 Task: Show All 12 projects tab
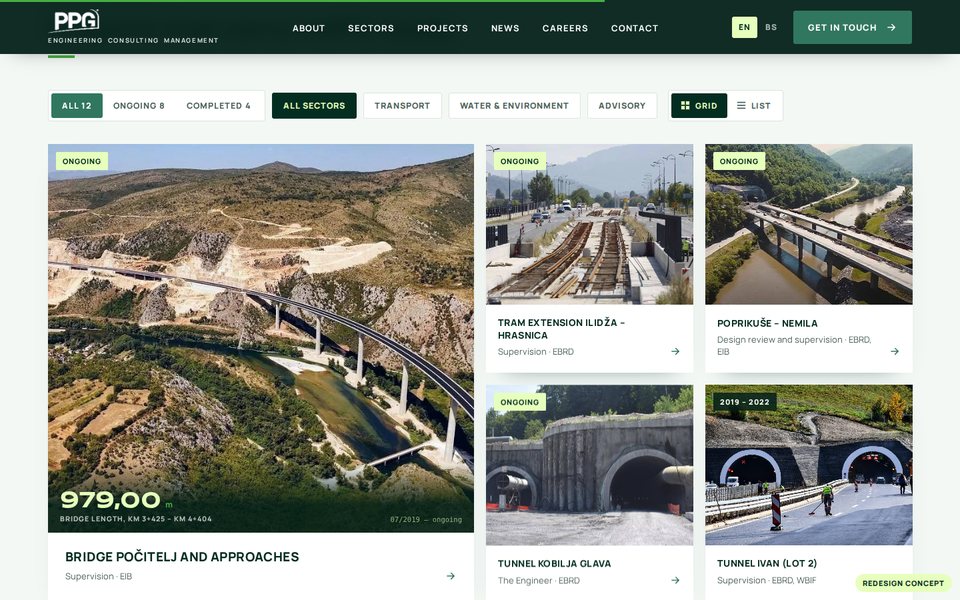77,105
